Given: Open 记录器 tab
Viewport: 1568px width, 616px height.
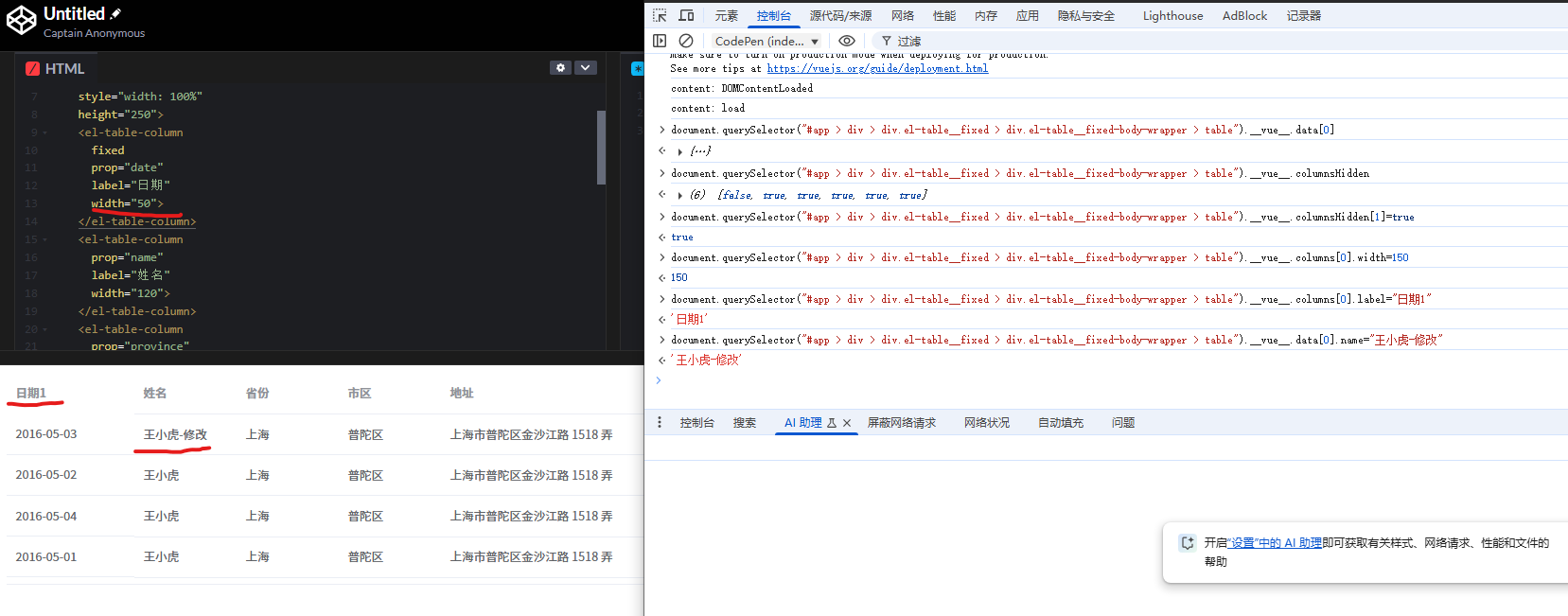Looking at the screenshot, I should click(x=1304, y=15).
